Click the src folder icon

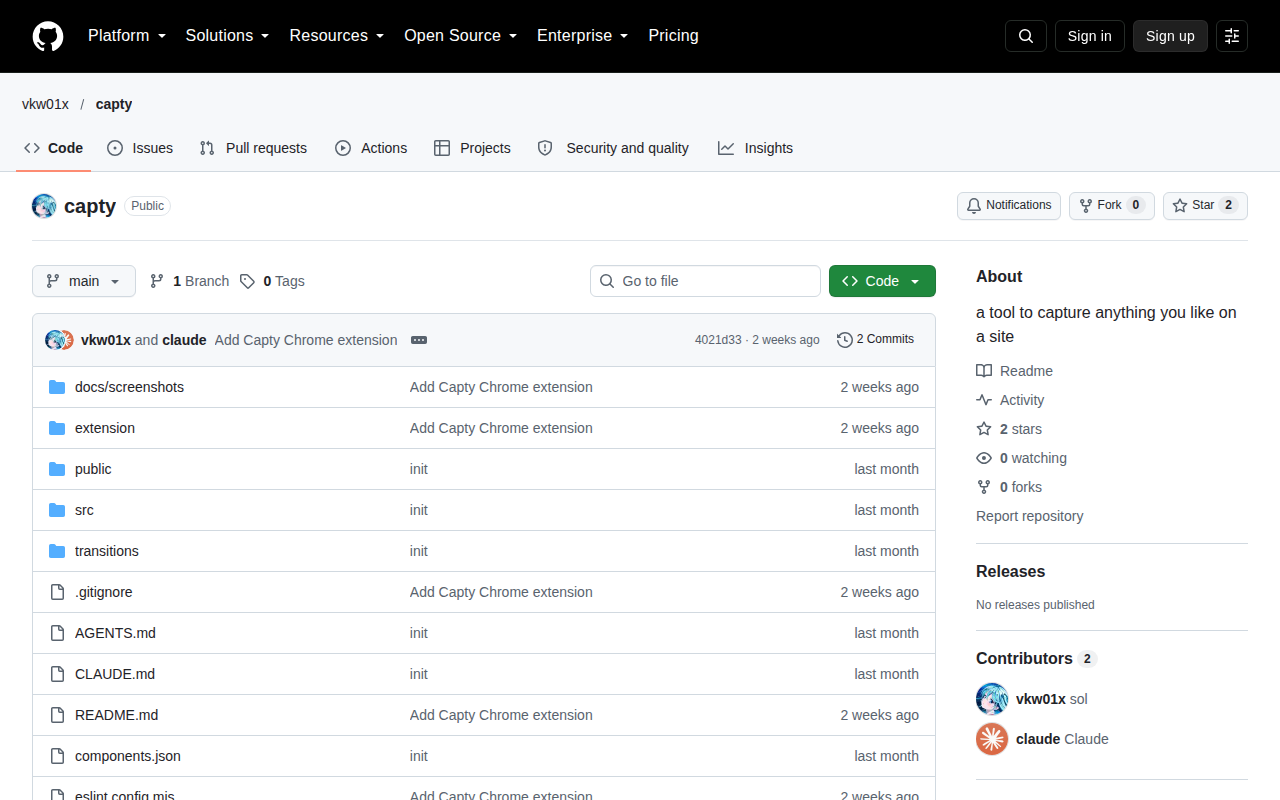(57, 510)
